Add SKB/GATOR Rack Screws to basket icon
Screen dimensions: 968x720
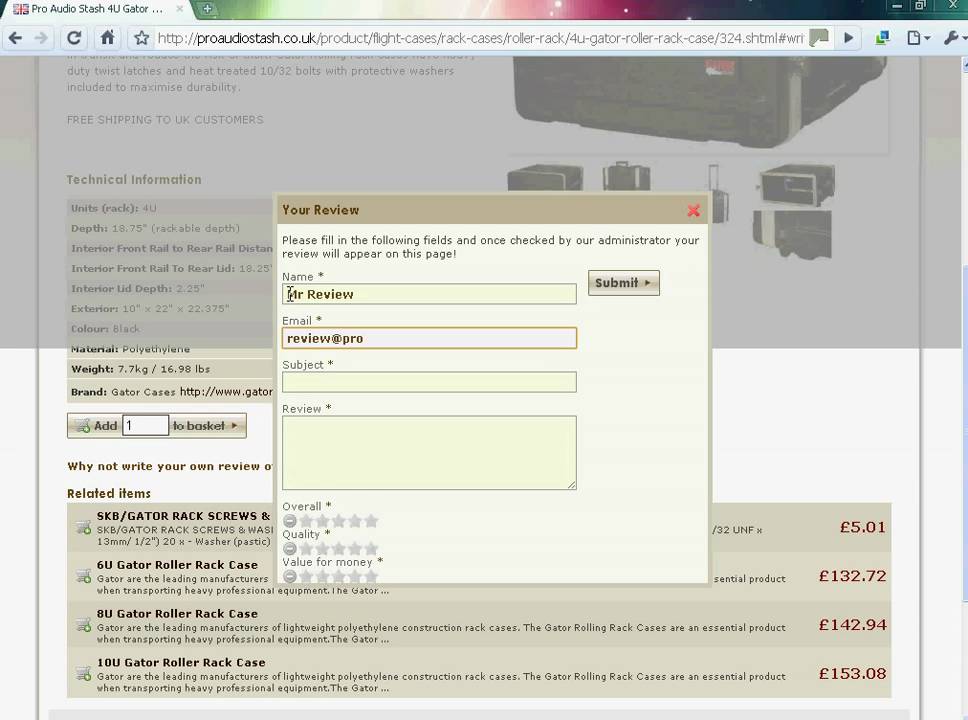coord(83,527)
